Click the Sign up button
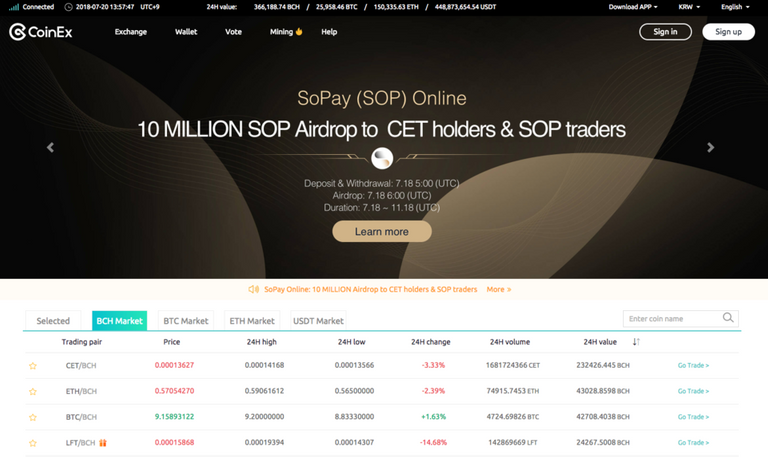This screenshot has width=768, height=457. tap(728, 32)
